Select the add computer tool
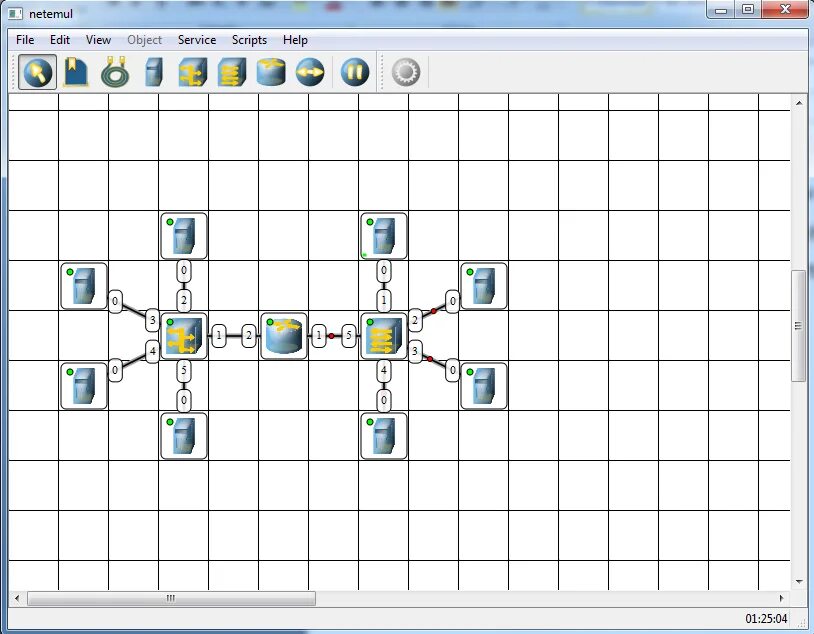Screen dimensions: 814x634 coord(154,72)
